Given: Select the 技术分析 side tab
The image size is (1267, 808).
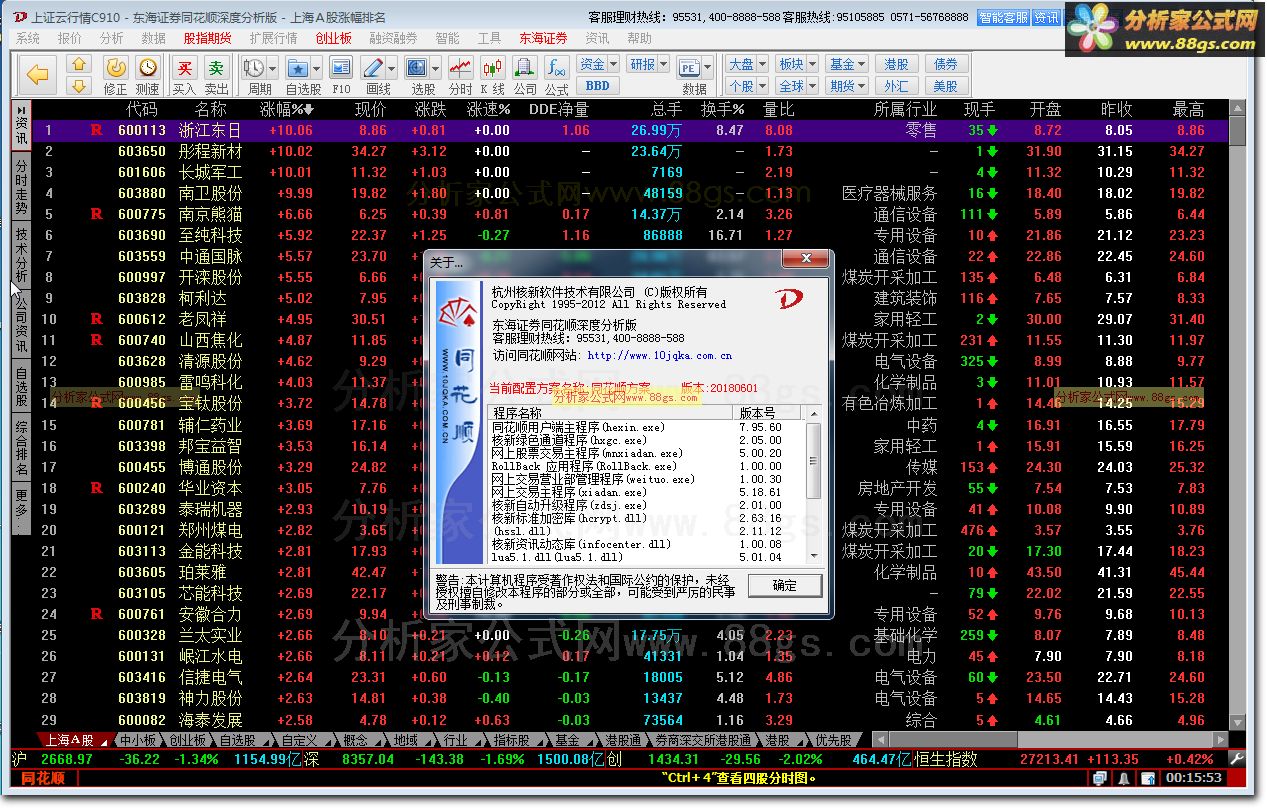Looking at the screenshot, I should (x=21, y=255).
